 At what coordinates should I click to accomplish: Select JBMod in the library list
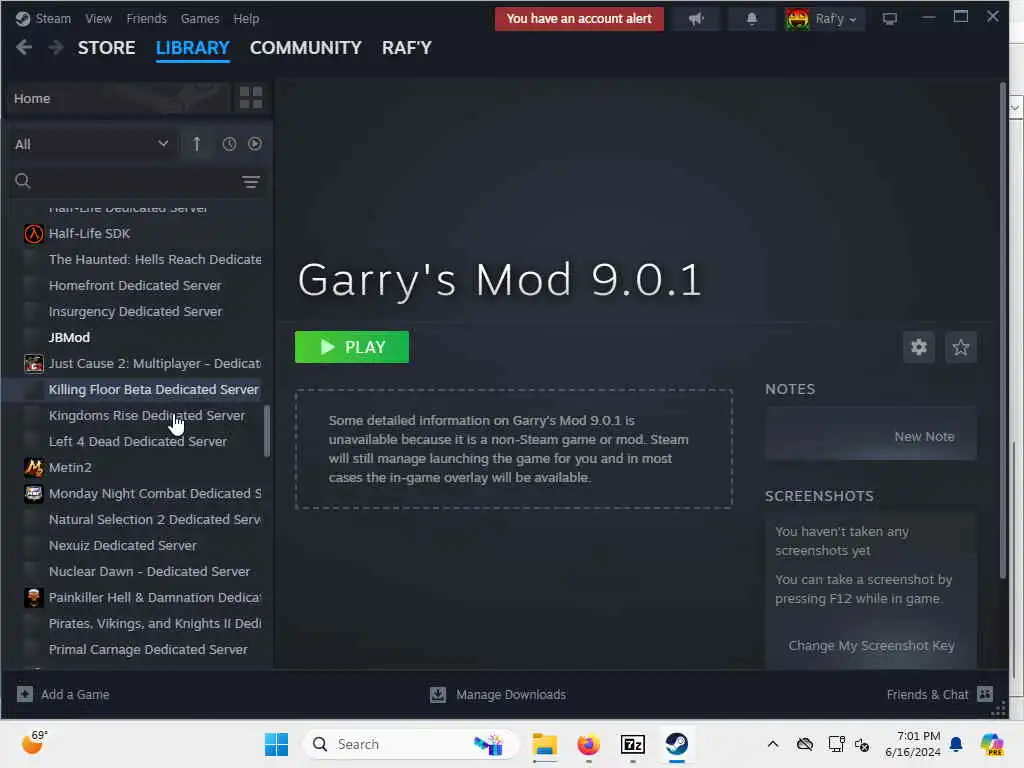click(x=69, y=338)
